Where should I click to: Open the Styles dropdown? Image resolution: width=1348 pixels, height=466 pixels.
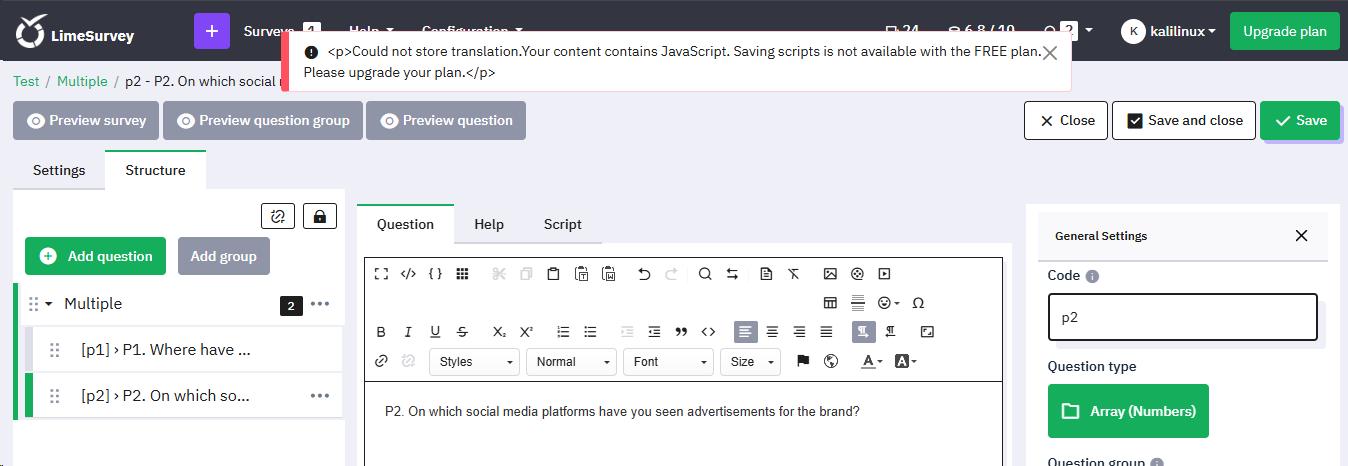click(x=474, y=362)
